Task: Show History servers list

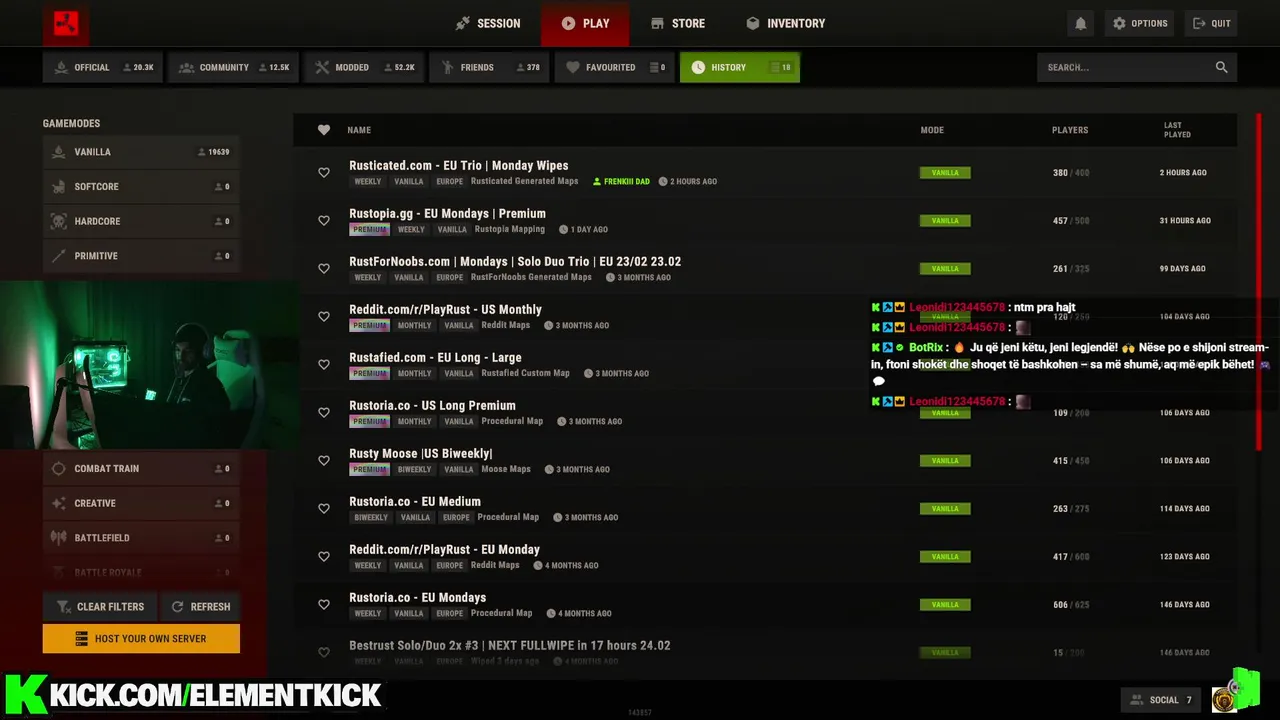Action: point(740,67)
